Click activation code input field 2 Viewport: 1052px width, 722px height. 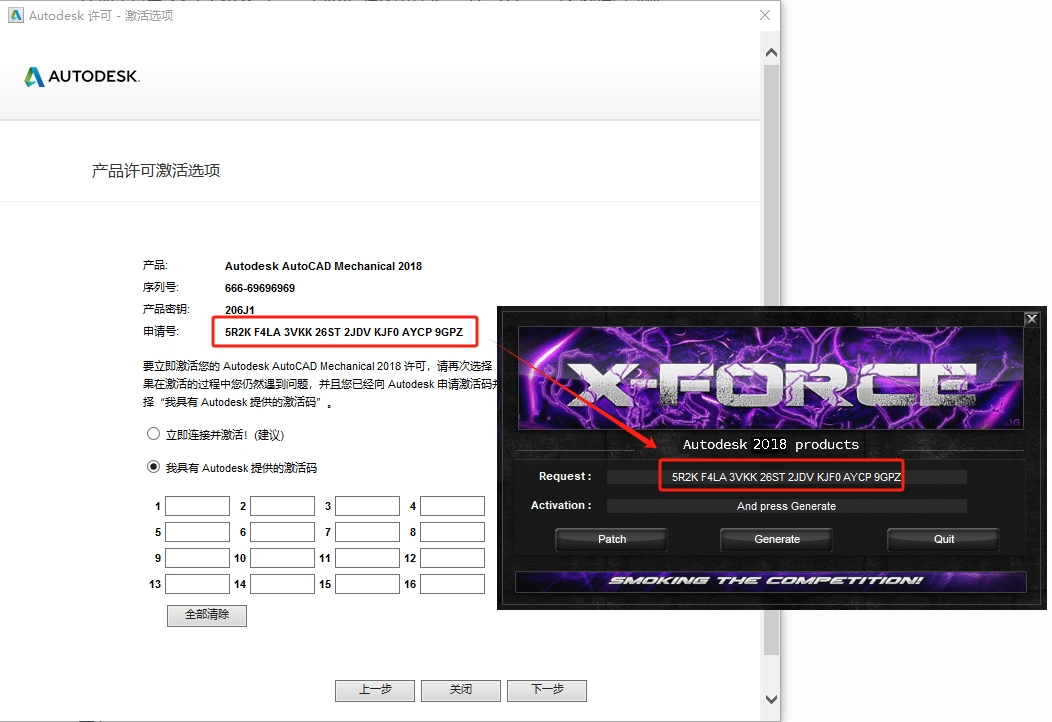[282, 506]
